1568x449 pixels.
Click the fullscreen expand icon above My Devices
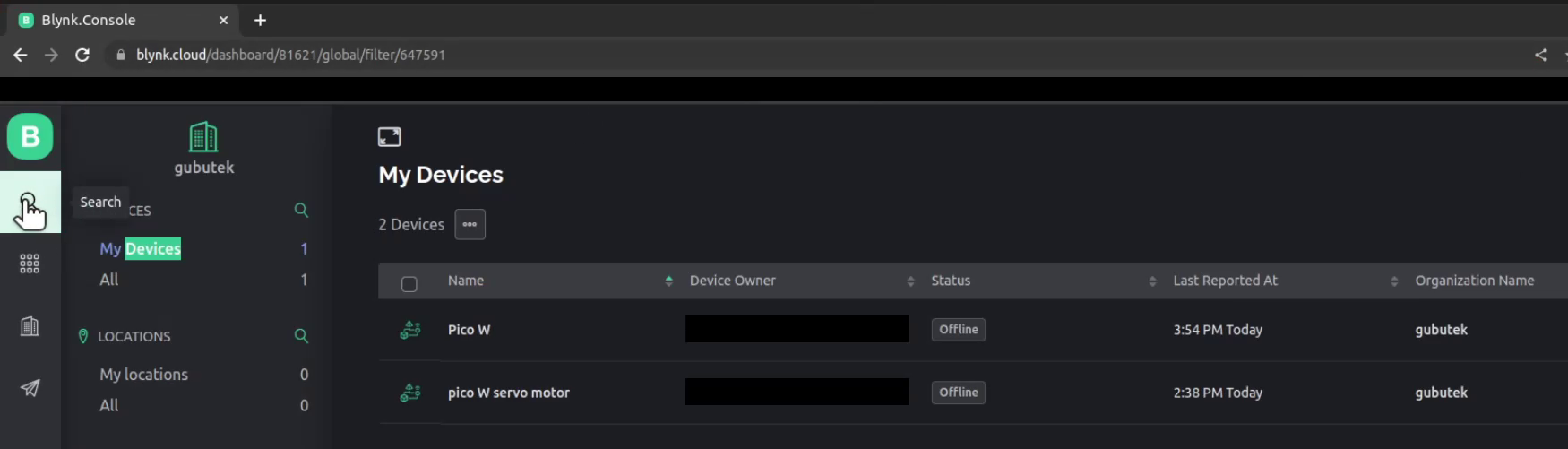pyautogui.click(x=389, y=136)
